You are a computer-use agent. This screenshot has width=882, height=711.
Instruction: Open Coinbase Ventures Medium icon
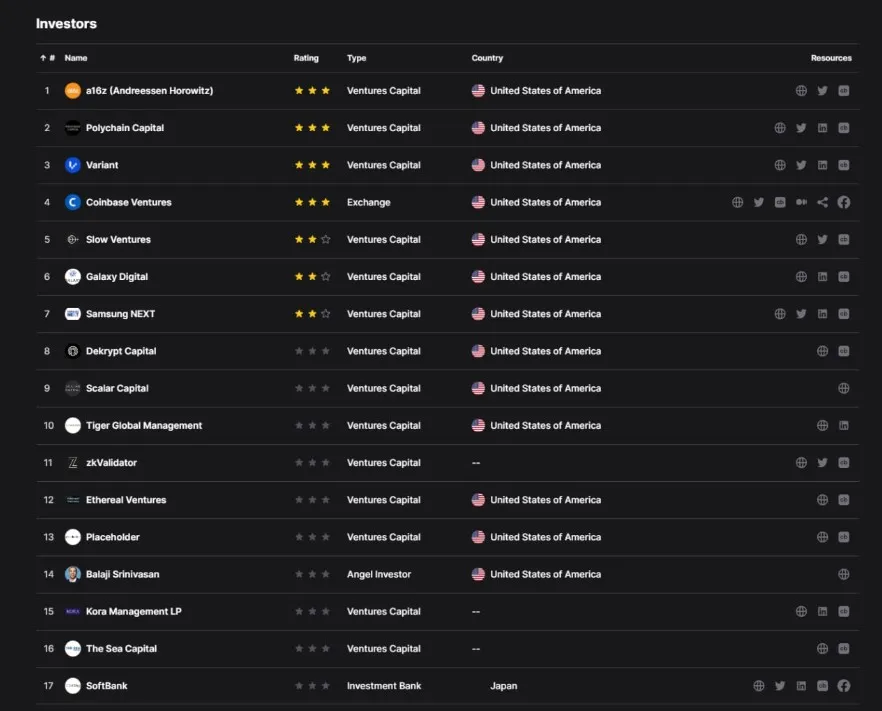801,202
